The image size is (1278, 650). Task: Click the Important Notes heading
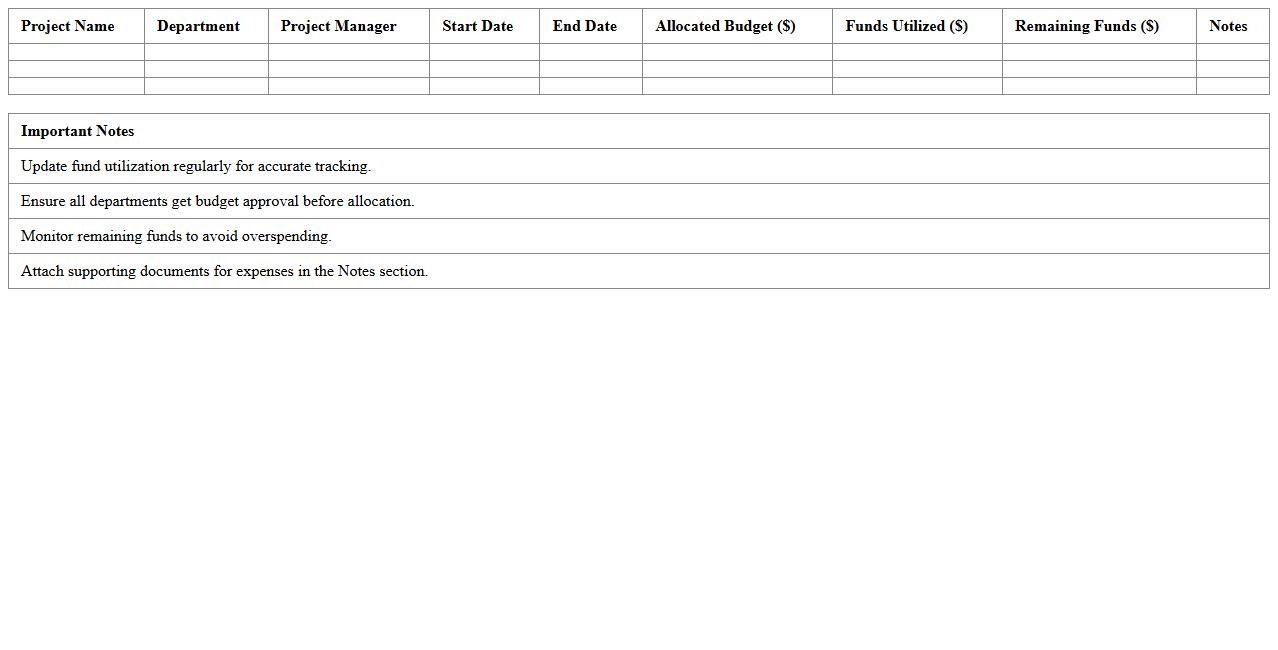[77, 131]
